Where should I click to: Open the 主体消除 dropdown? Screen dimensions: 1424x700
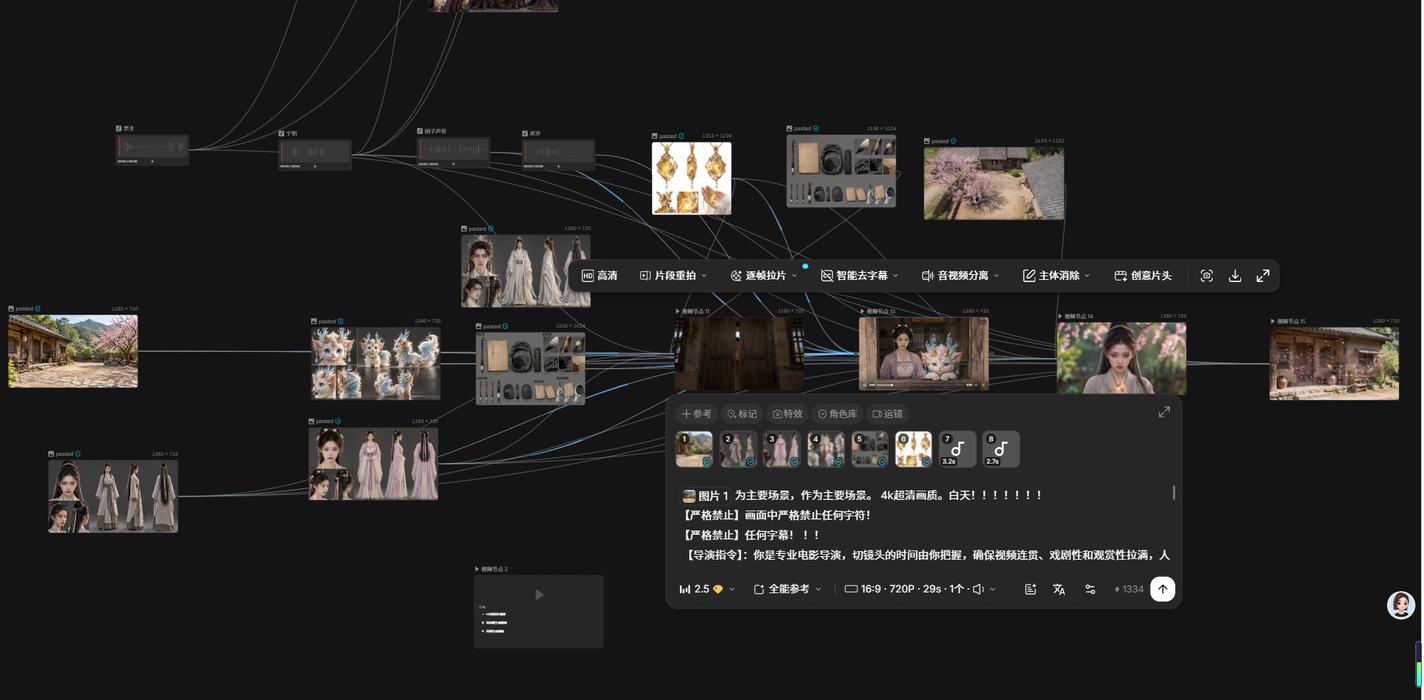click(1056, 276)
